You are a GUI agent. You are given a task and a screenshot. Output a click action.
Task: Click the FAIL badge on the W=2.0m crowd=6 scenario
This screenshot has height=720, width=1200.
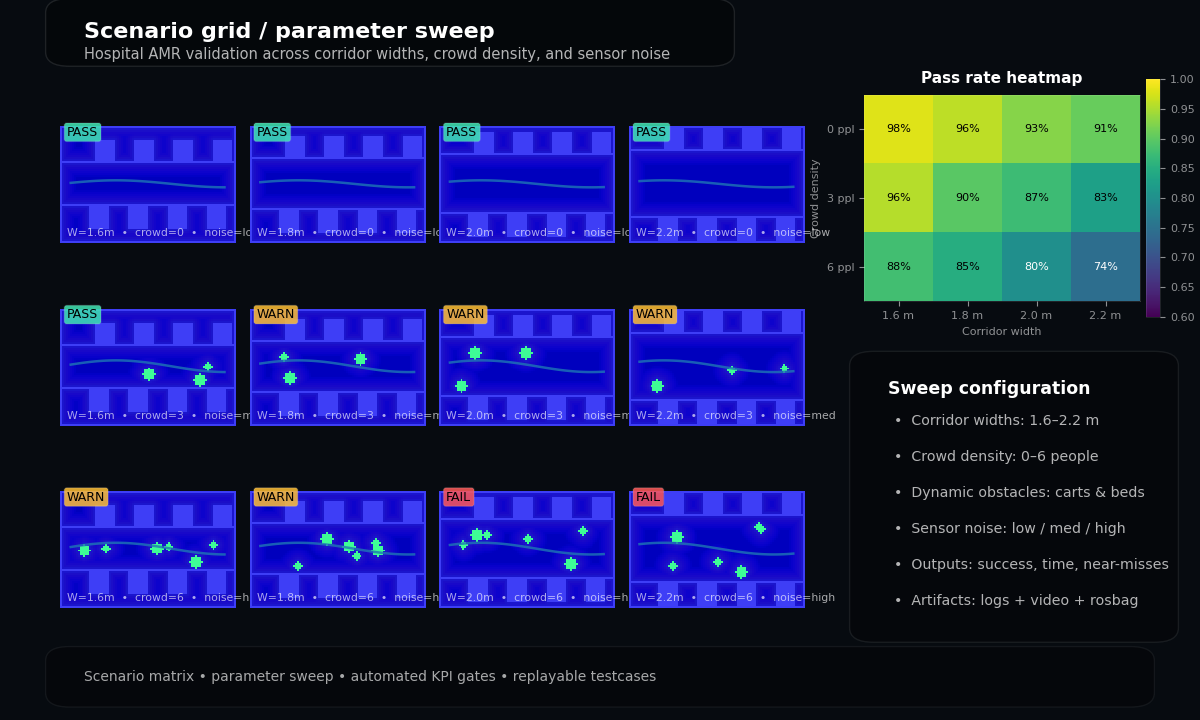pyautogui.click(x=460, y=496)
